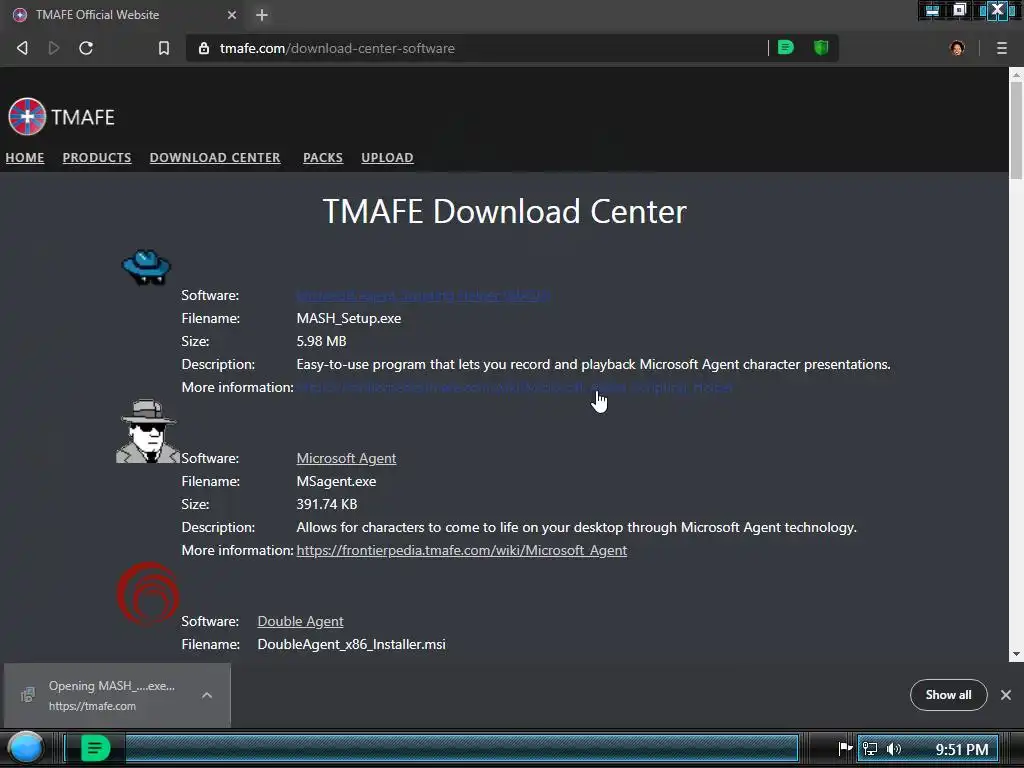
Task: Click the volume speaker tray icon
Action: pos(893,748)
